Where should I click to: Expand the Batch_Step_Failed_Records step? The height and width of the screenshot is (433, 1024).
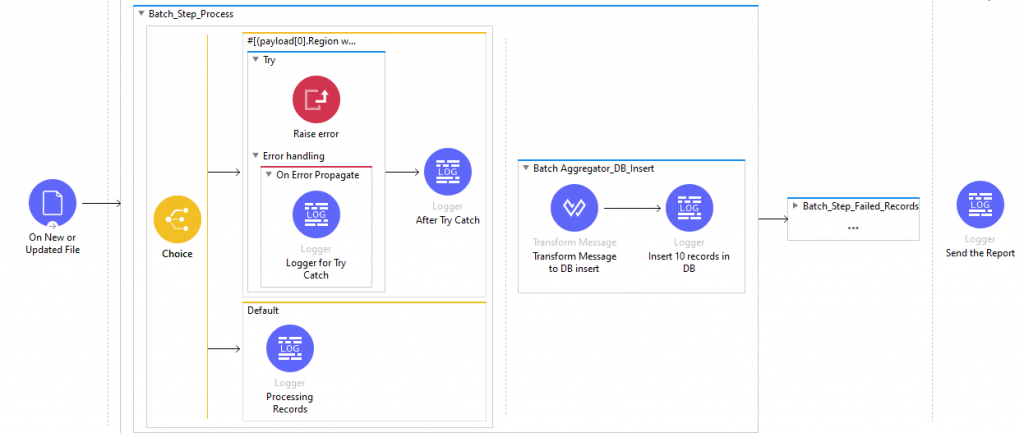click(796, 206)
